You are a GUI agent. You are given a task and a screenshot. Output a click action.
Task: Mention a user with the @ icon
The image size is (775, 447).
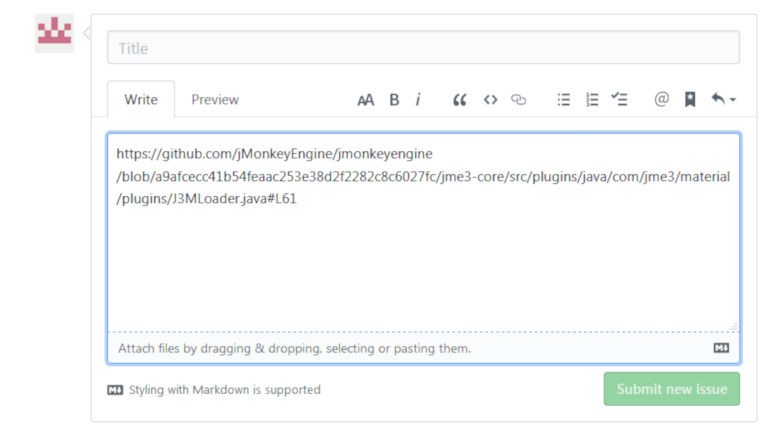[661, 100]
